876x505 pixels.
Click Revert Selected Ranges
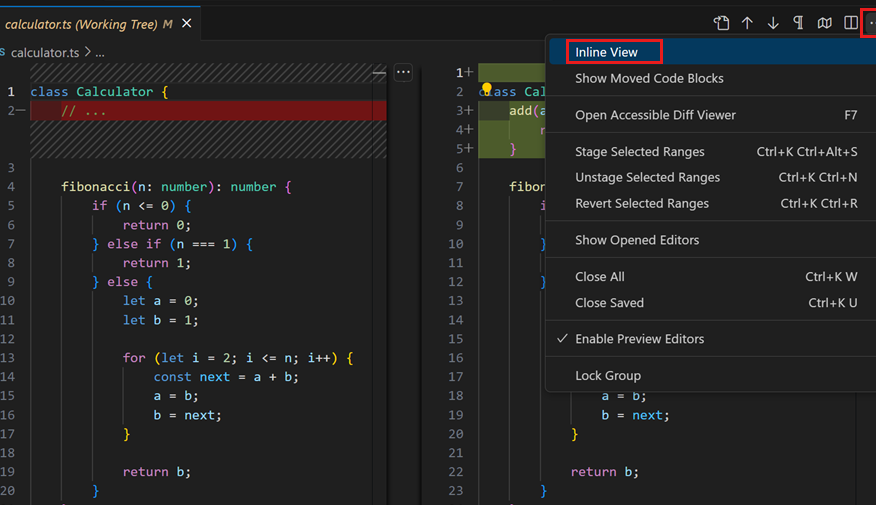[641, 203]
